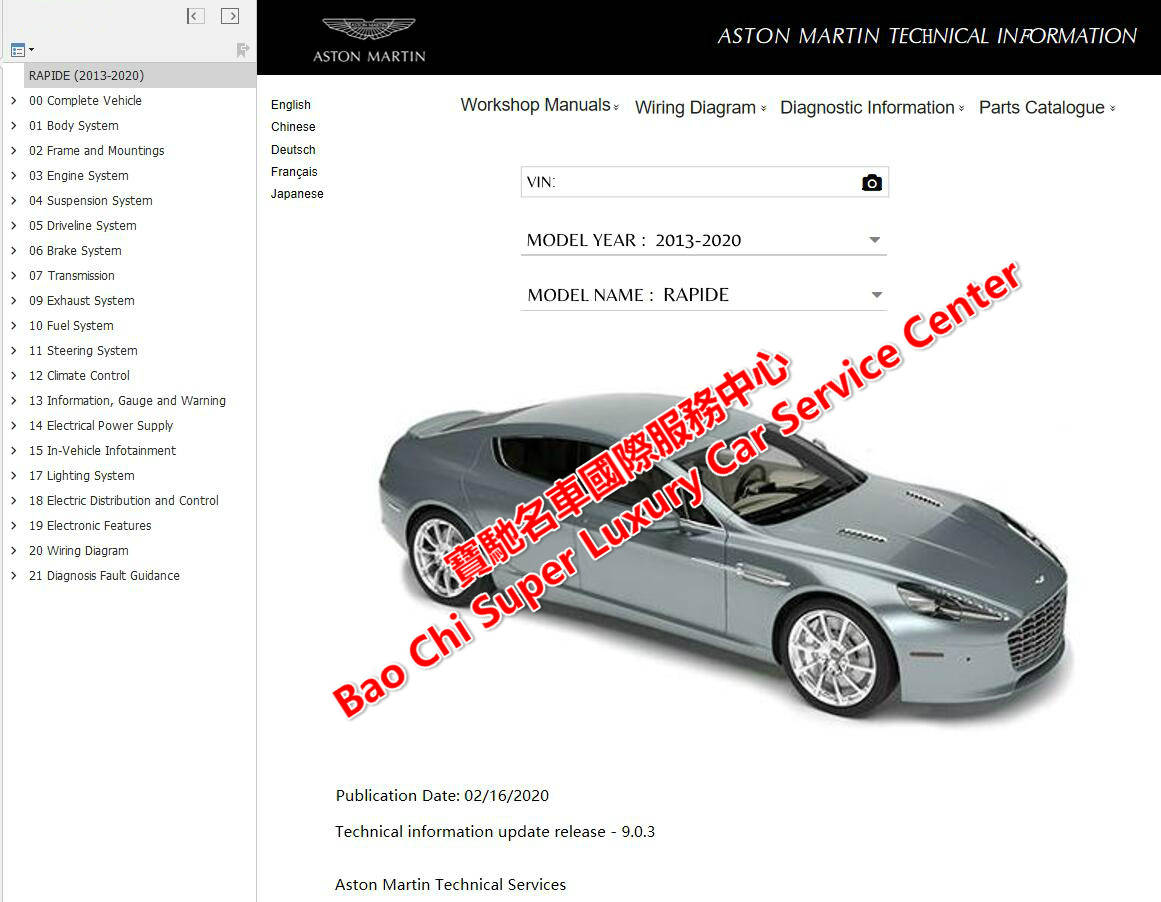Expand the 00 Complete Vehicle node
The width and height of the screenshot is (1161, 902).
[13, 100]
